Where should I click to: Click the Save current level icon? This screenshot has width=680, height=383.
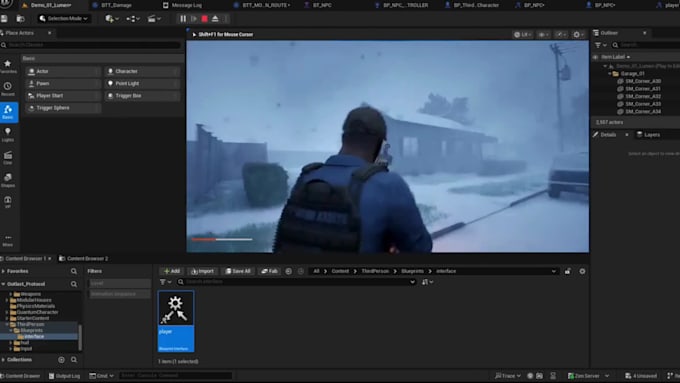[x=4, y=19]
